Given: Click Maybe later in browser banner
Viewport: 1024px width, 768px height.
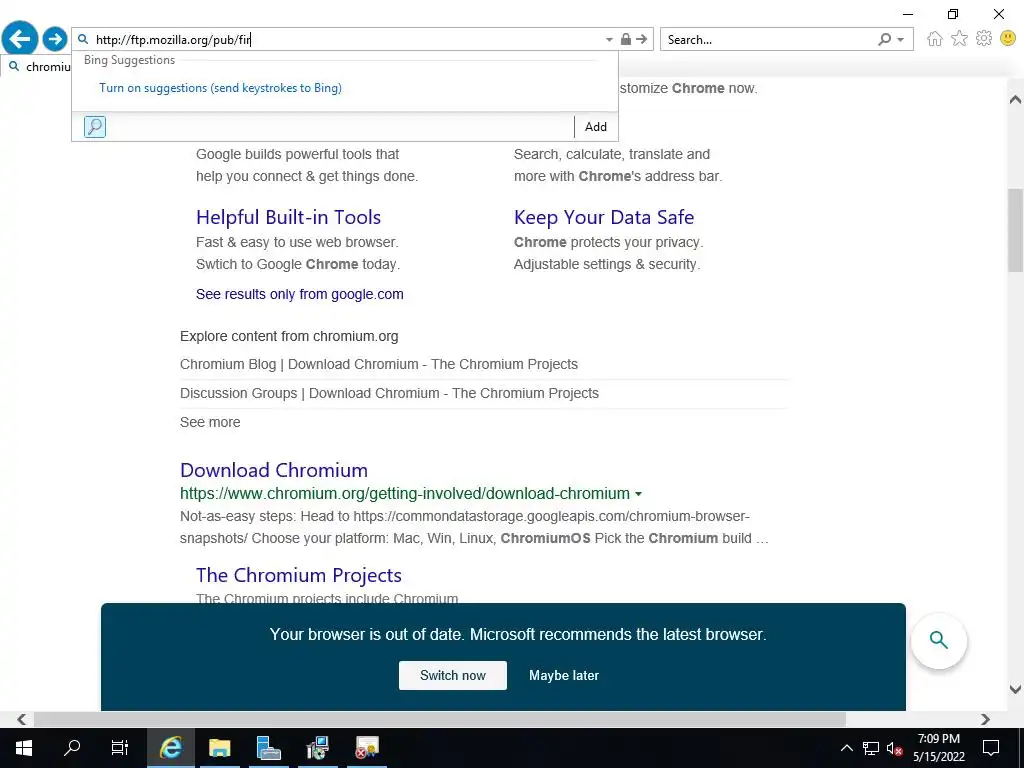Looking at the screenshot, I should (x=564, y=675).
